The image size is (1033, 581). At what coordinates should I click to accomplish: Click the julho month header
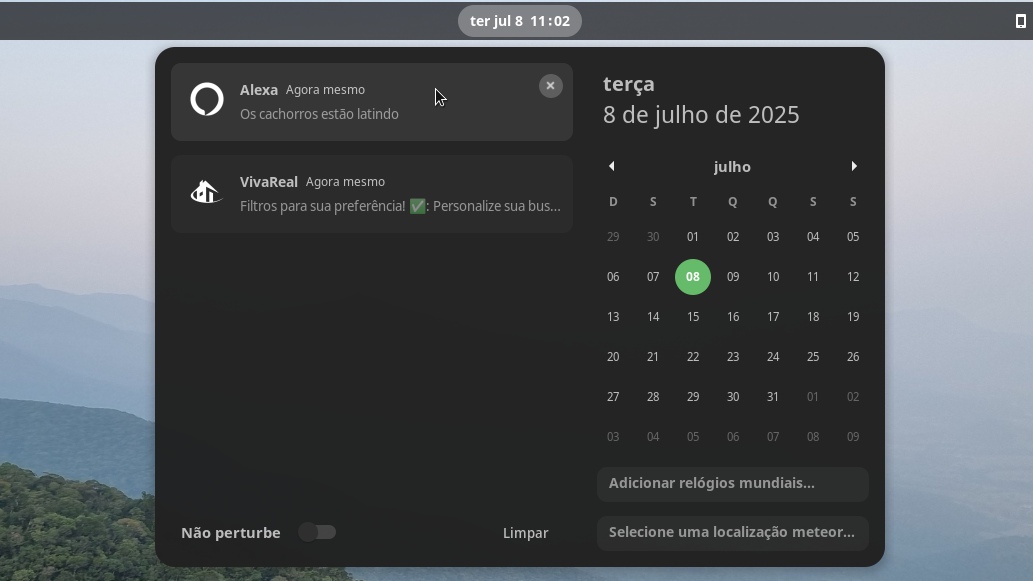[x=732, y=167]
